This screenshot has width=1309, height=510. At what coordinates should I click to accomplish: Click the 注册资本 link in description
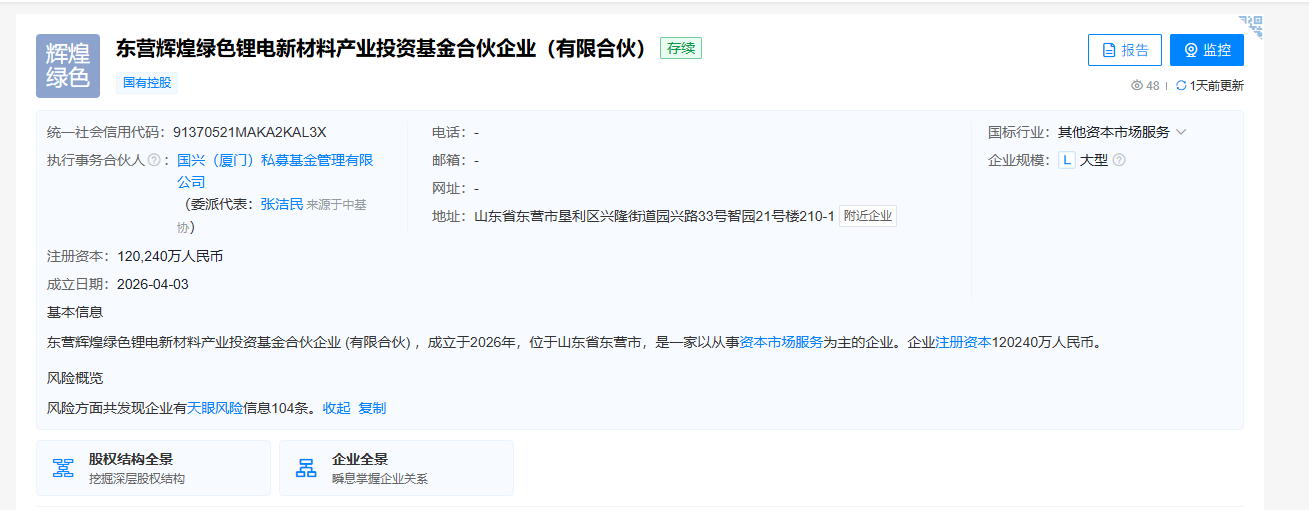coord(963,342)
